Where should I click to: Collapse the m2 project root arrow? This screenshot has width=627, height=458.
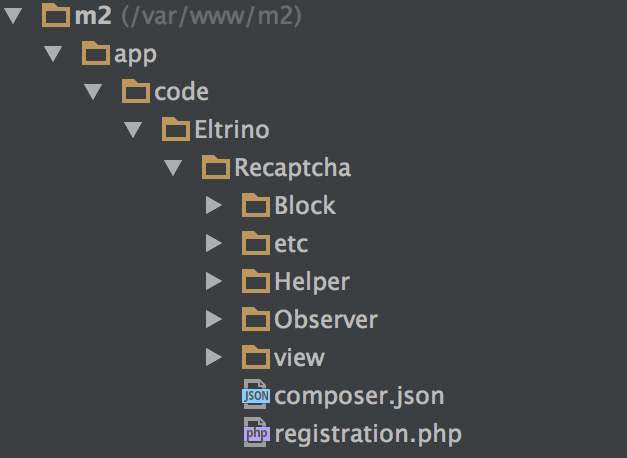pos(13,16)
